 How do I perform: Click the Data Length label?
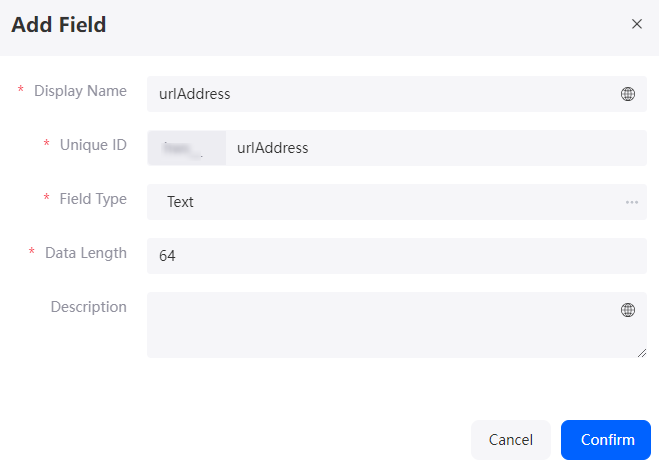(x=86, y=253)
